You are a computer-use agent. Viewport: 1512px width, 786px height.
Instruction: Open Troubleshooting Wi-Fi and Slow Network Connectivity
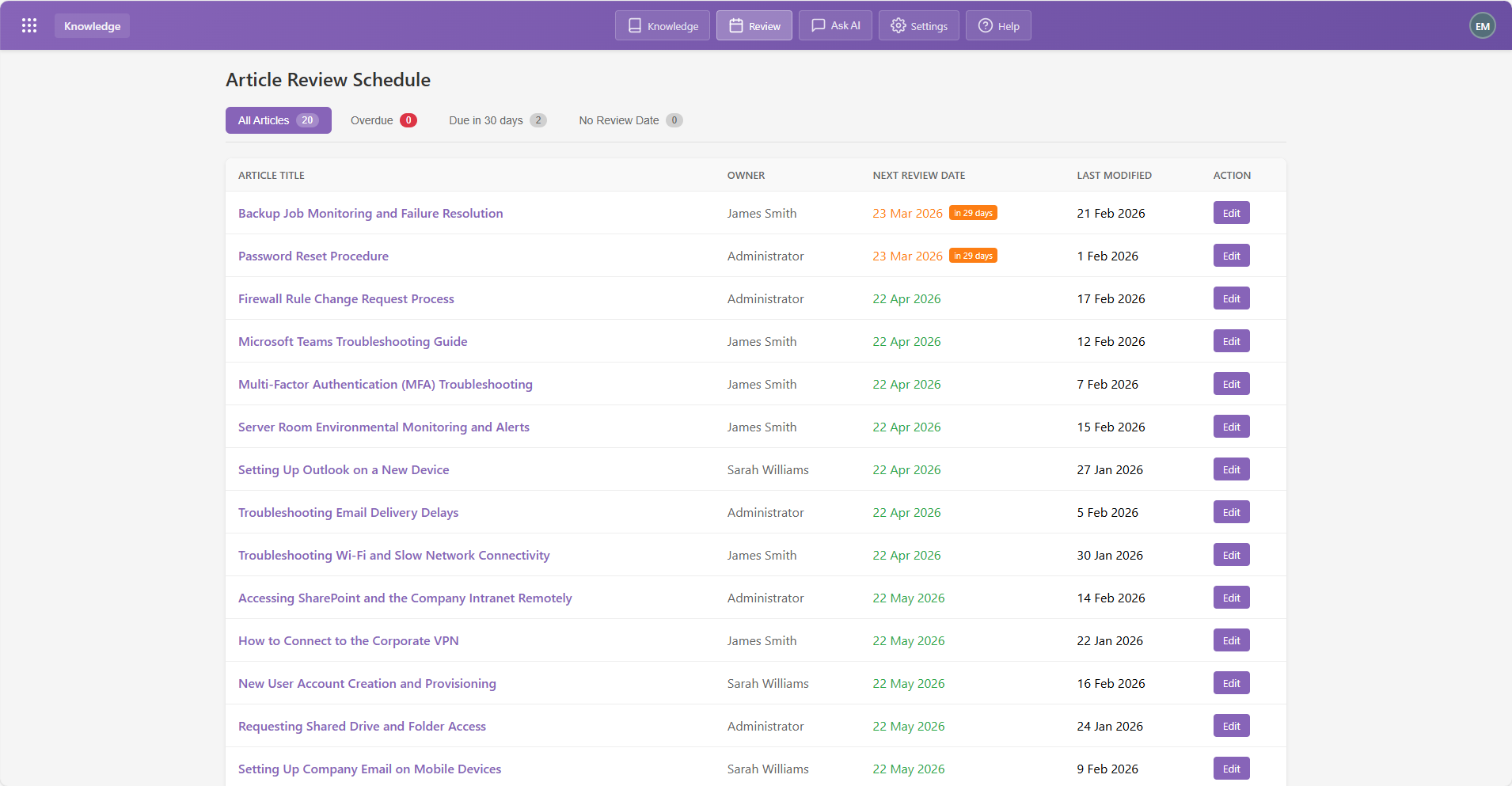(x=394, y=555)
